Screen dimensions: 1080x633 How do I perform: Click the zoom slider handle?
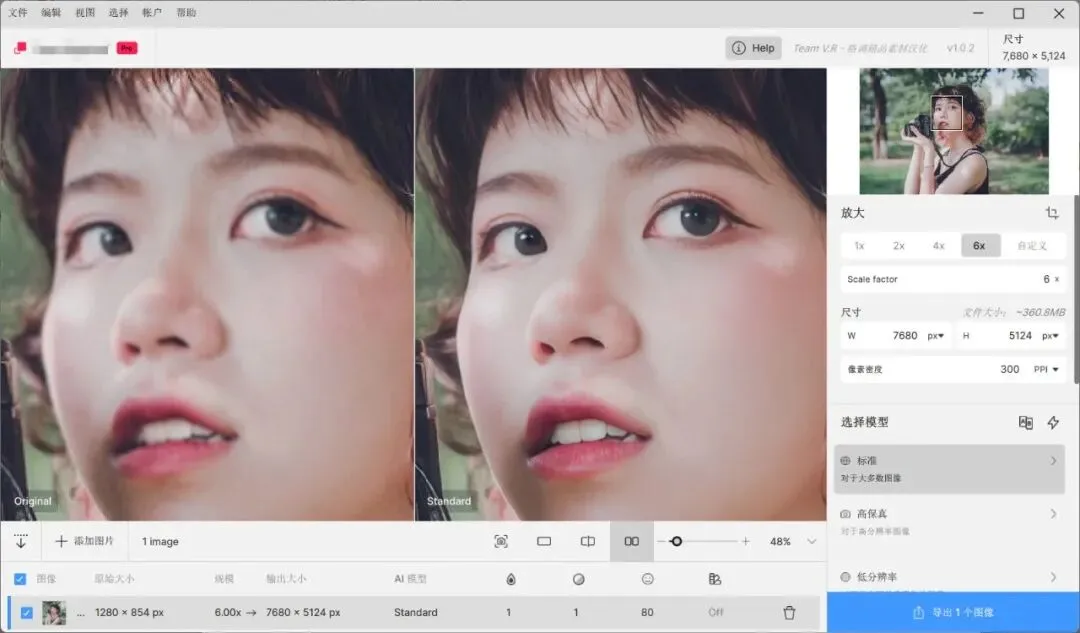point(676,541)
